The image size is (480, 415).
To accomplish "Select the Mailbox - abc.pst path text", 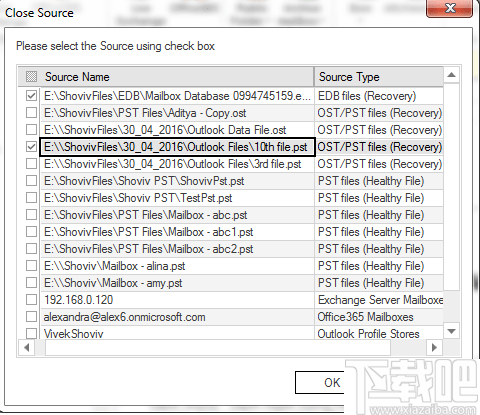I will (145, 215).
